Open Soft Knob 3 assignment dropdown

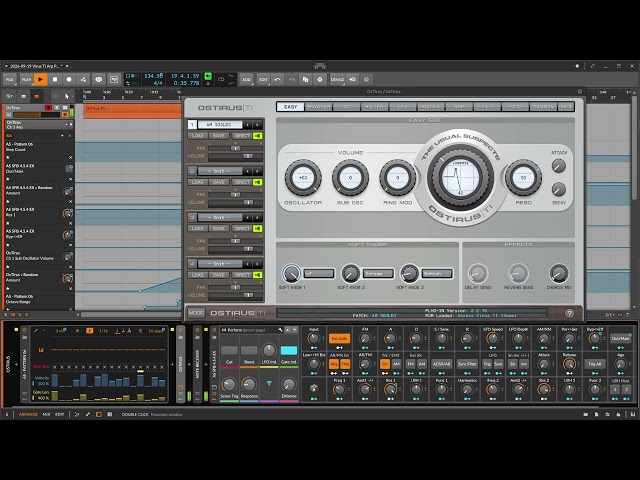[x=437, y=273]
